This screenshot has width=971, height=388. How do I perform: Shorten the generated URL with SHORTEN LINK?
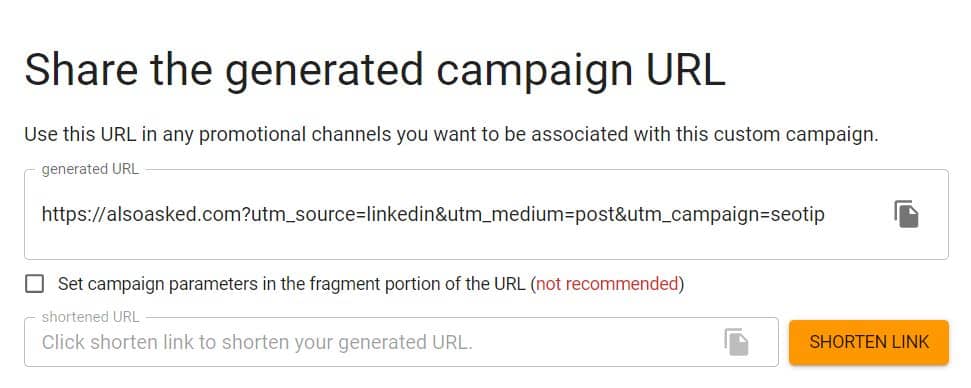point(869,342)
